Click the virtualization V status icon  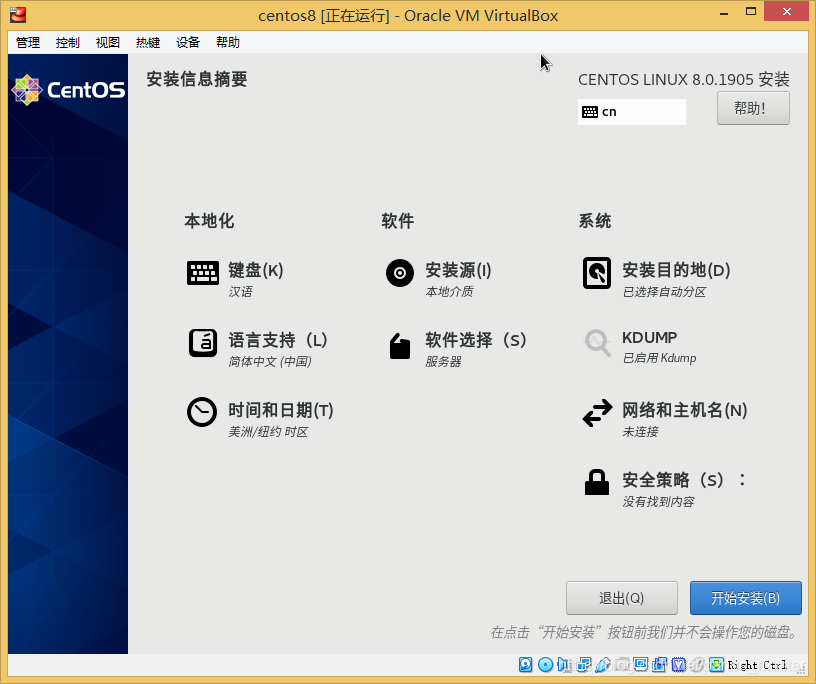679,664
